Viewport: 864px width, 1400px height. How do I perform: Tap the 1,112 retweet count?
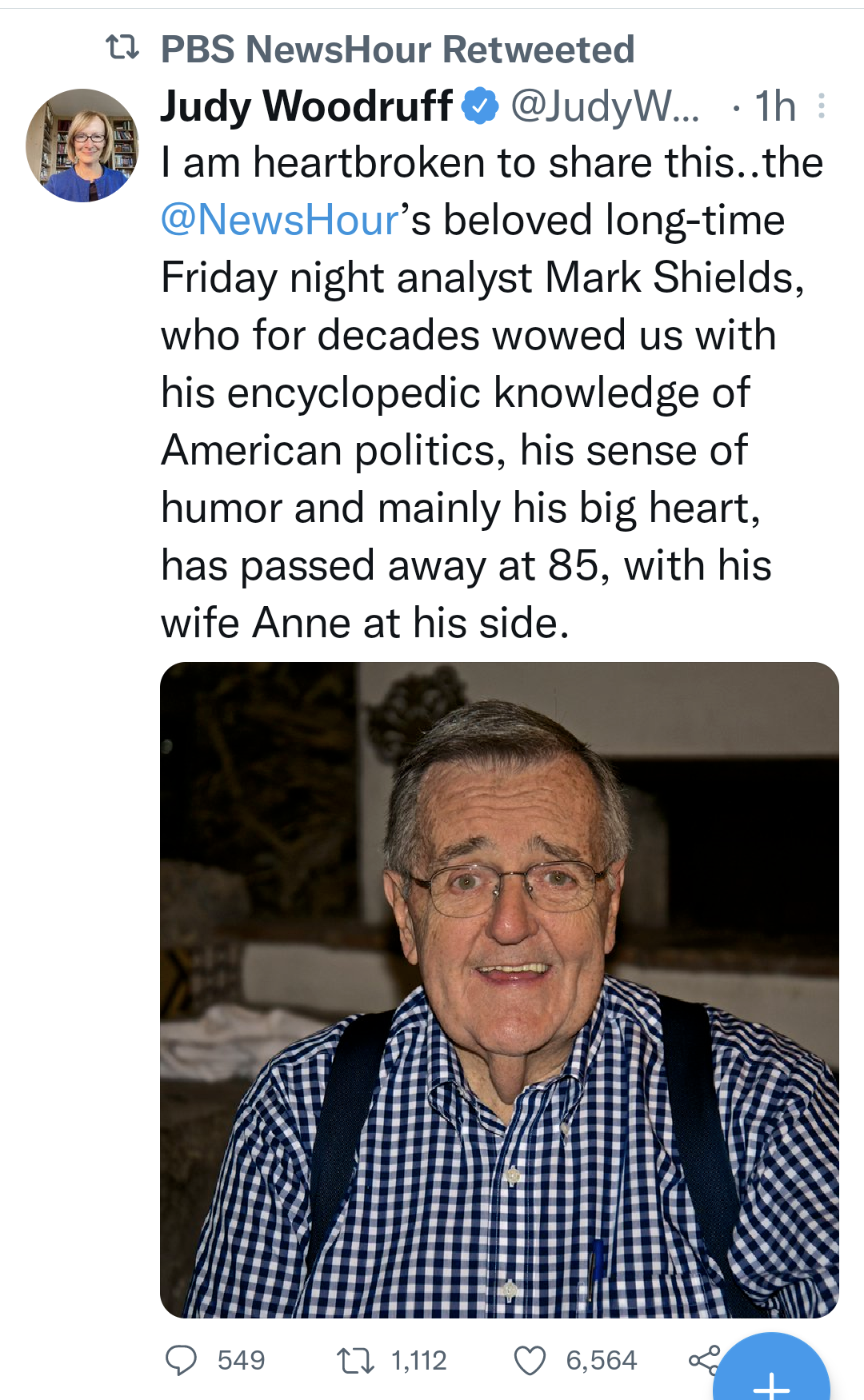click(419, 1360)
